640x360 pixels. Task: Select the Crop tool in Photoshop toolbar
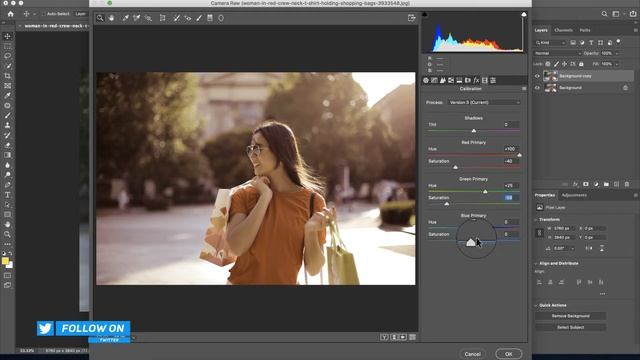(7, 76)
